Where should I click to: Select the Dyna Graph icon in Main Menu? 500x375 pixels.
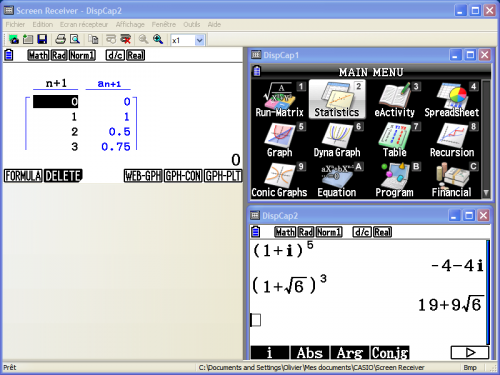pyautogui.click(x=337, y=140)
